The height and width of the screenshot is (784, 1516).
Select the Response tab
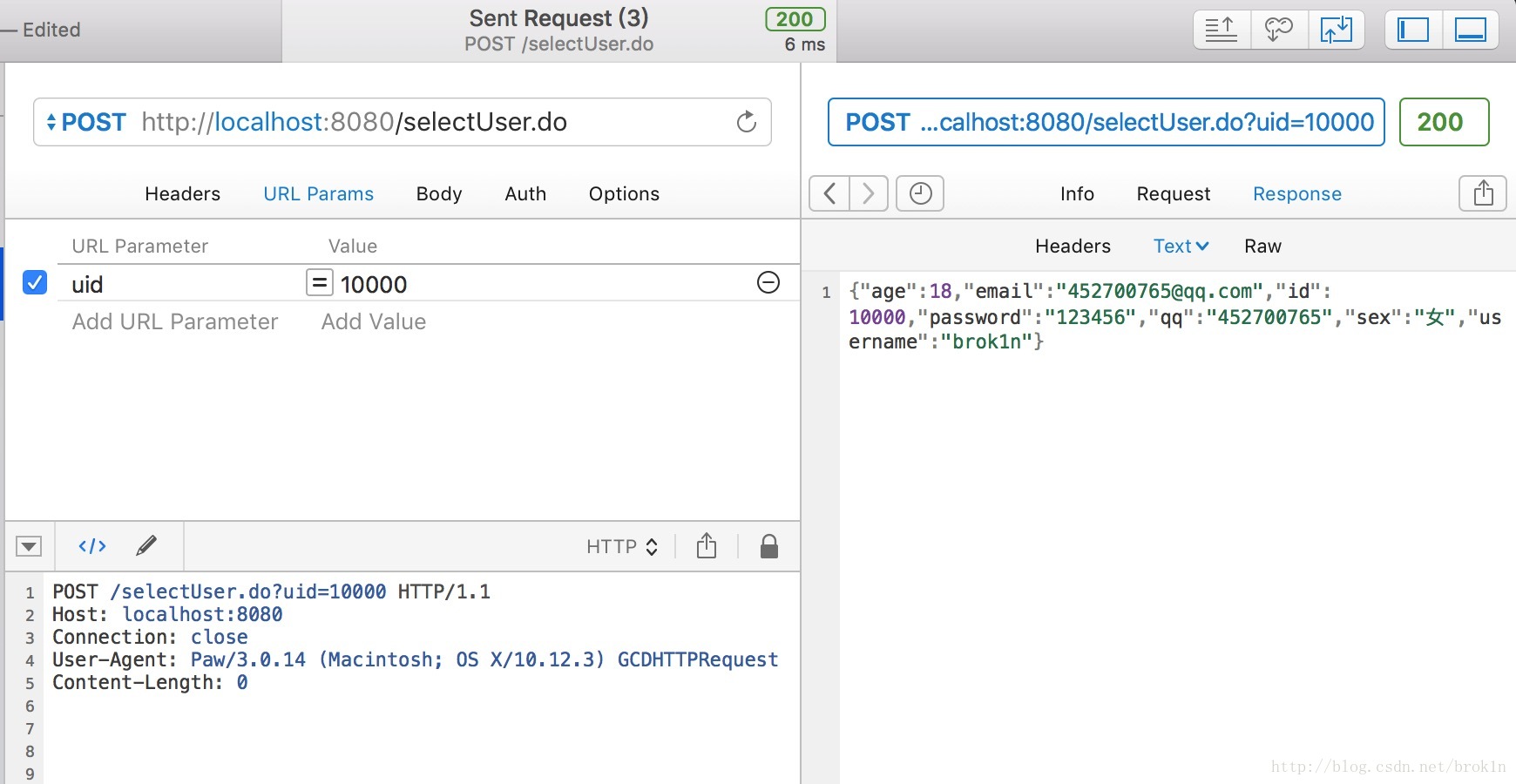tap(1297, 193)
